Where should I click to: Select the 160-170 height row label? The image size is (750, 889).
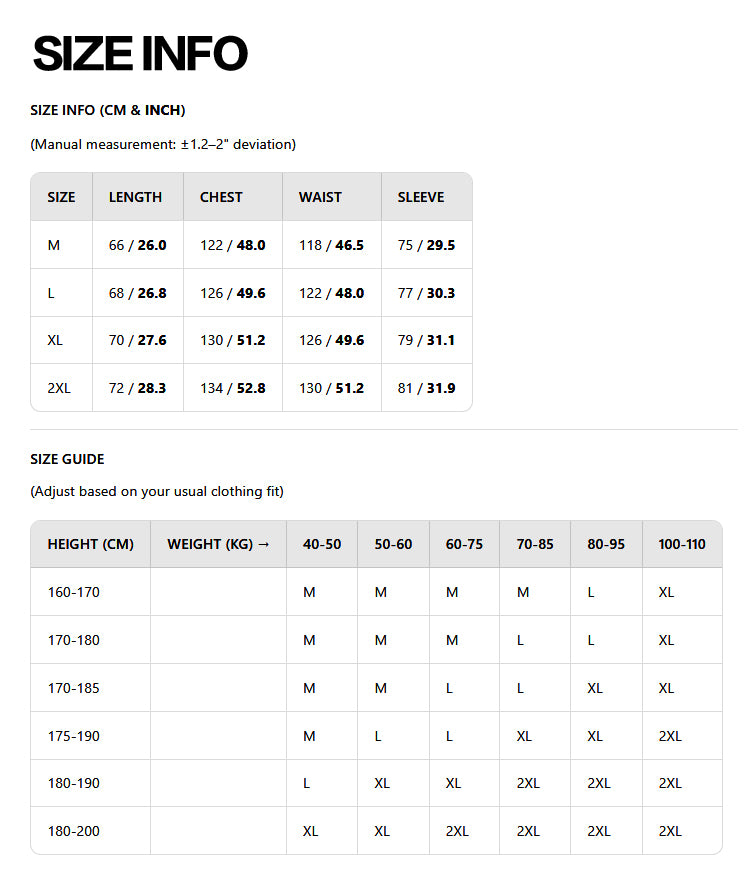[x=74, y=592]
